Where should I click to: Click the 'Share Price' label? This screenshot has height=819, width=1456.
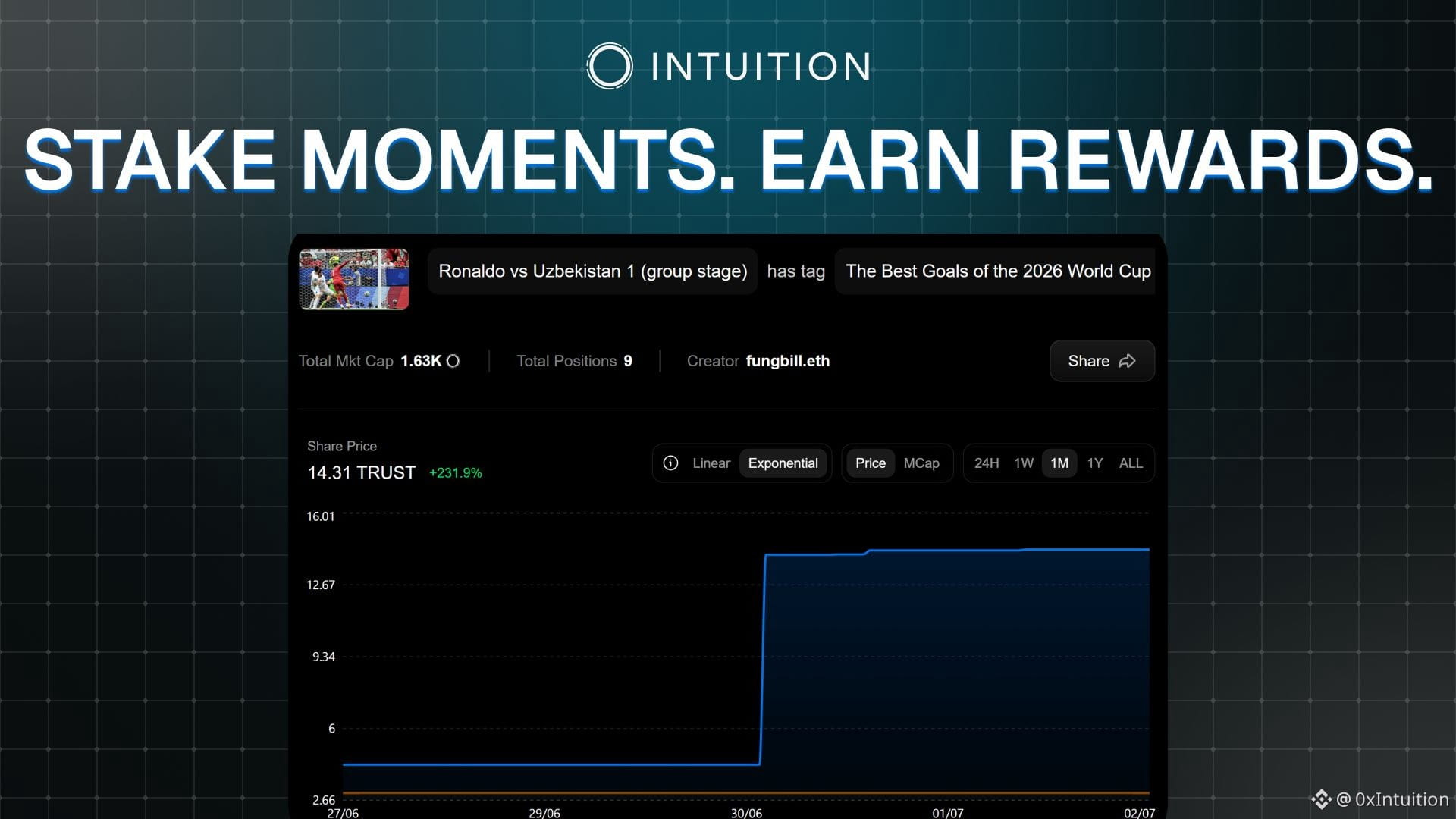342,446
